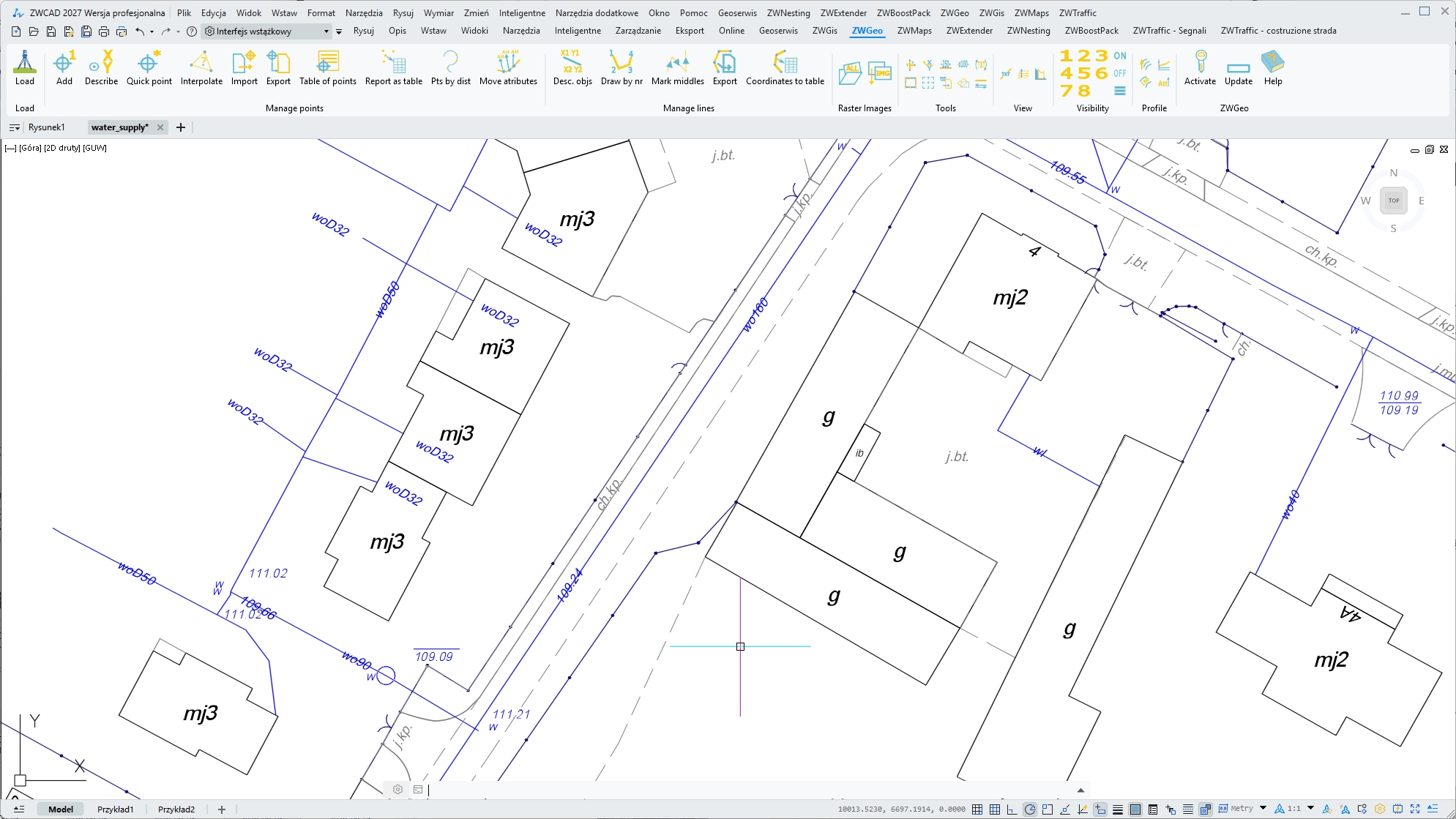The width and height of the screenshot is (1456, 819).
Task: Click the Mark middles tool
Action: click(x=677, y=68)
